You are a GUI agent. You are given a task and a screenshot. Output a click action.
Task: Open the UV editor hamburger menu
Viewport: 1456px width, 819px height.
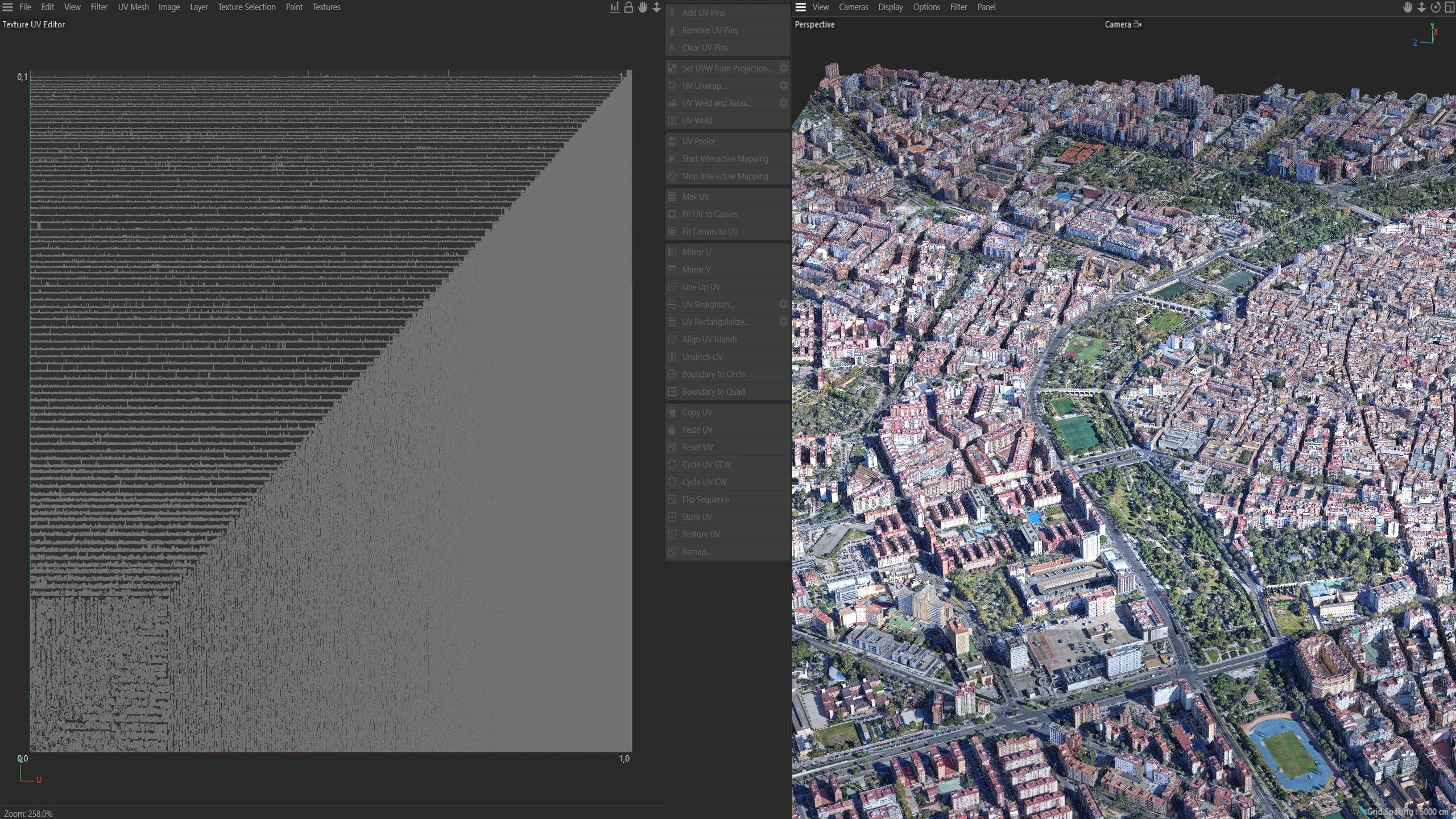[7, 7]
